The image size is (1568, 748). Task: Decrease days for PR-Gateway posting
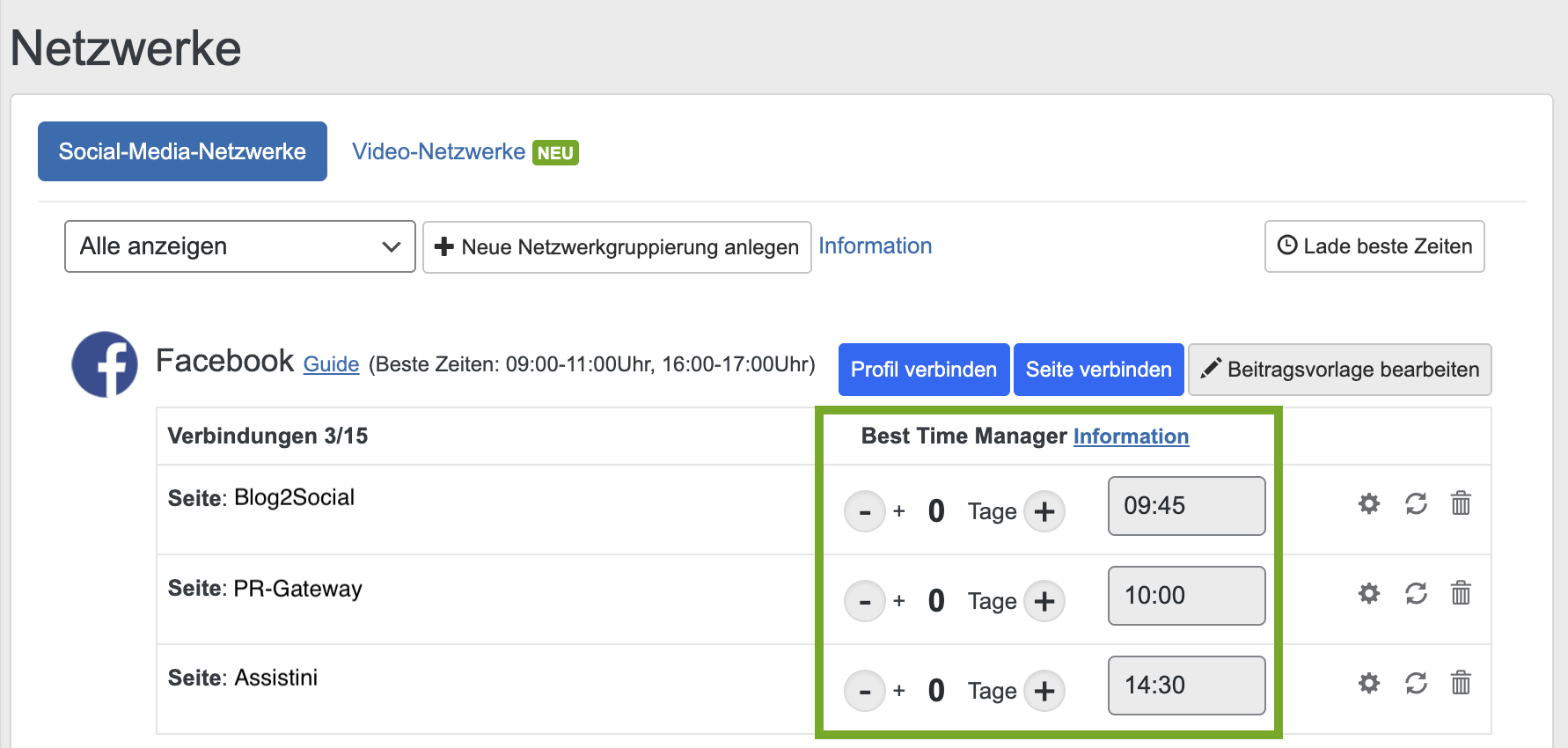(x=865, y=602)
